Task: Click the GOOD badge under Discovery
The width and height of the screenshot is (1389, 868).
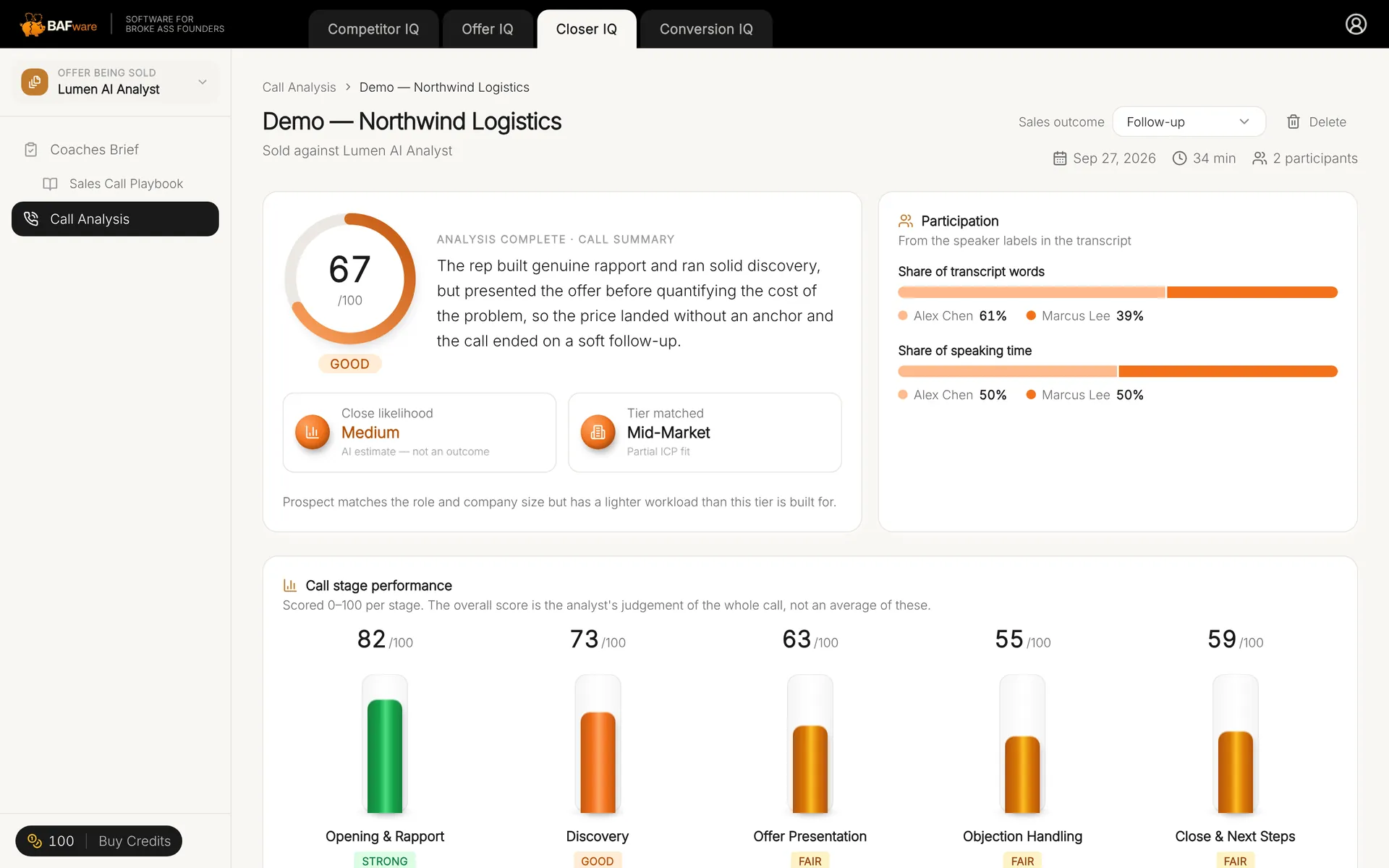Action: click(598, 861)
